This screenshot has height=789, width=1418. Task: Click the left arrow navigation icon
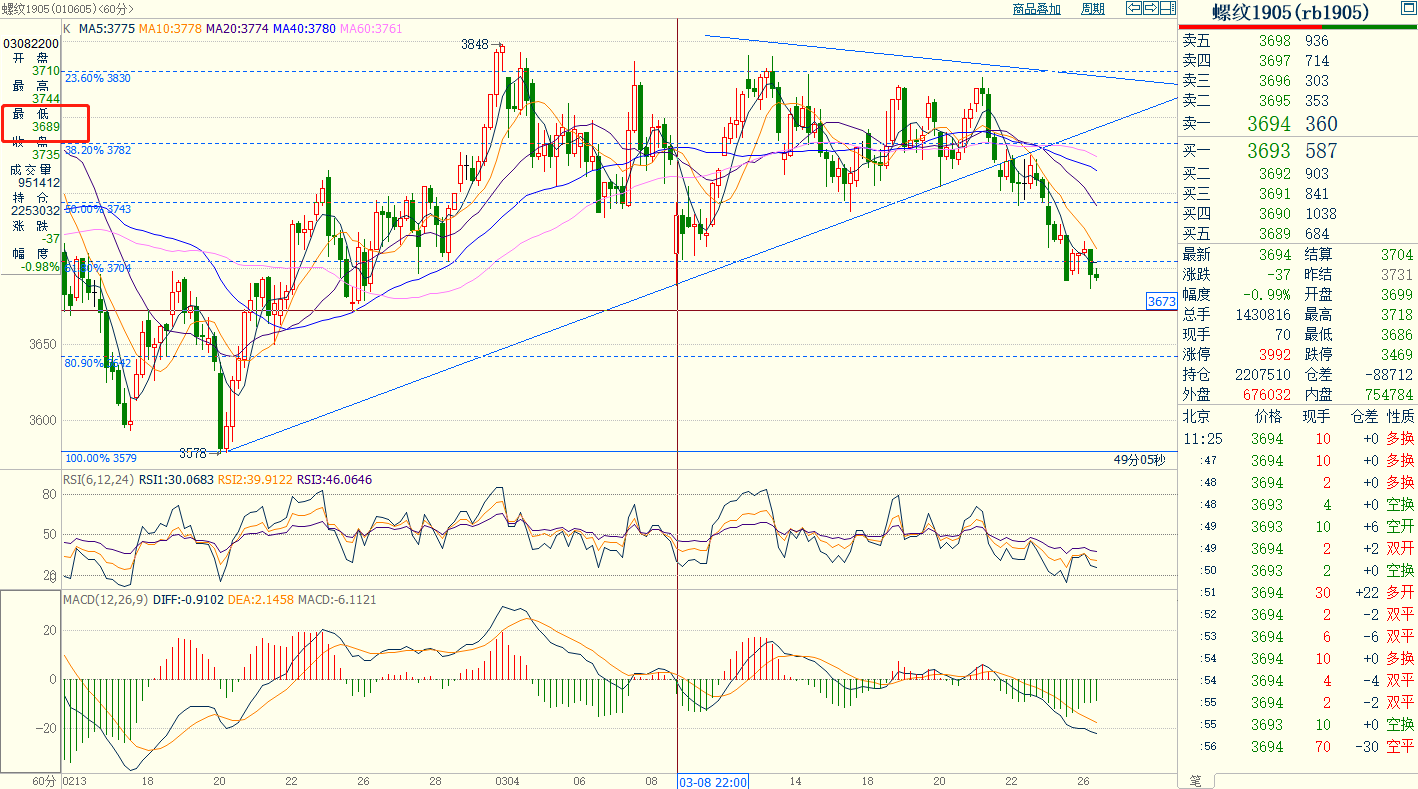pyautogui.click(x=1133, y=9)
